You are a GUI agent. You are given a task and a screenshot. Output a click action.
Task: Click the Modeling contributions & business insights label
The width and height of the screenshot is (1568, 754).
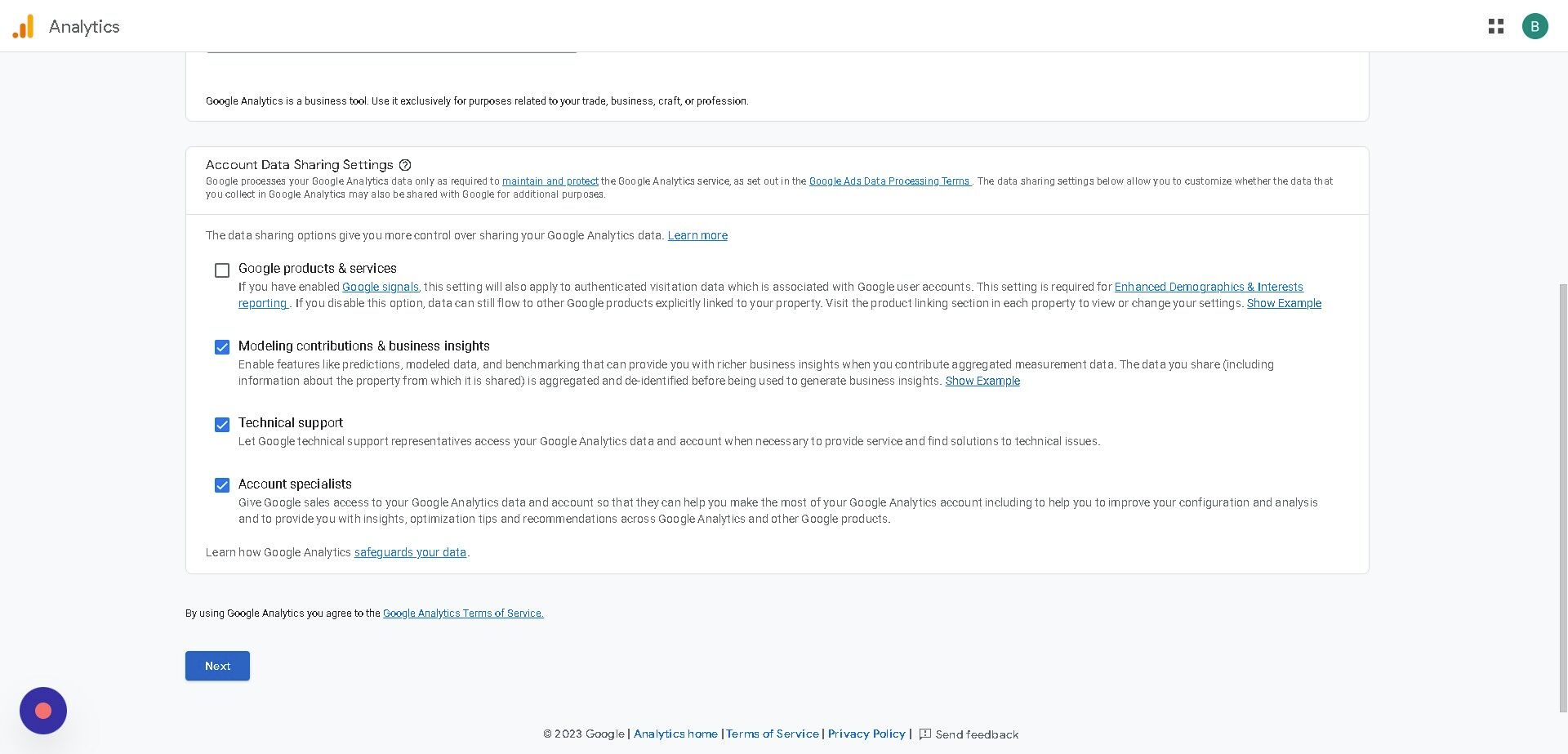pos(364,346)
